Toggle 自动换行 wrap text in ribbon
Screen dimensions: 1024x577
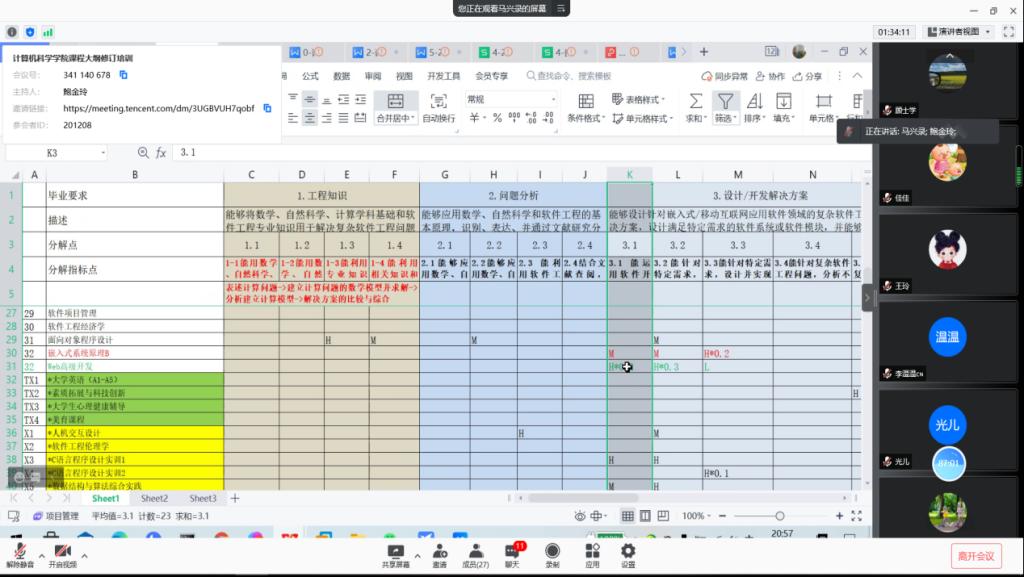[x=439, y=108]
